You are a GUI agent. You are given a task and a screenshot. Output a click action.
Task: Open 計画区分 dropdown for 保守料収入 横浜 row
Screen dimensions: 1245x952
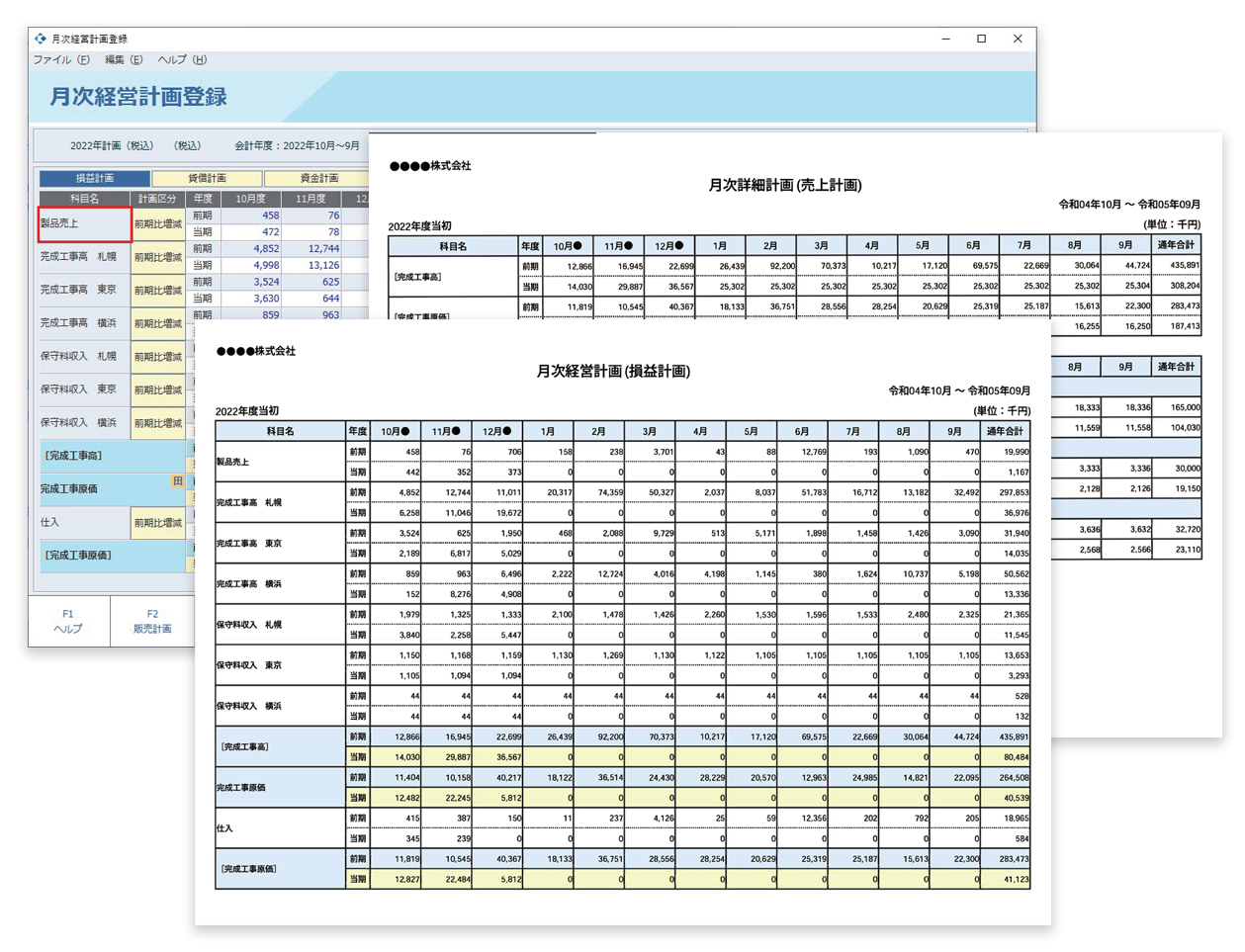(158, 423)
